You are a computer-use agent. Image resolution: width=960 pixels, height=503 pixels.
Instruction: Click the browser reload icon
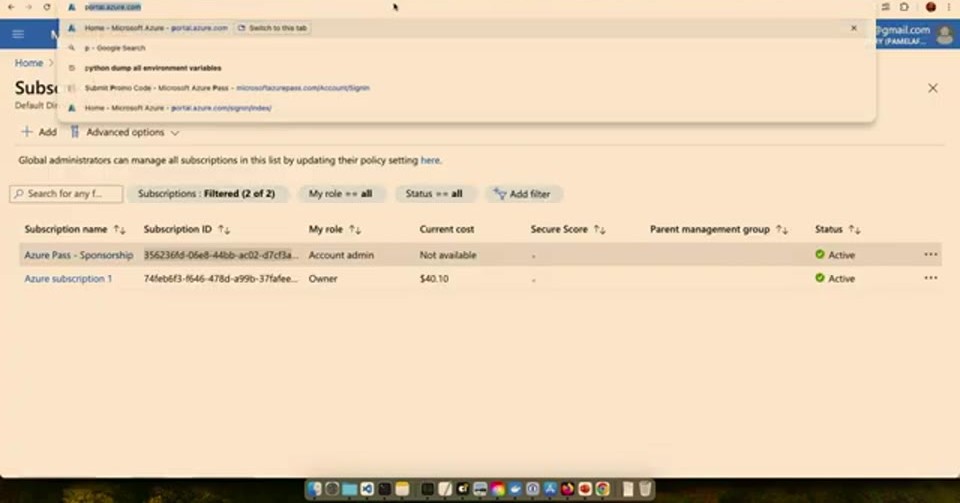point(47,7)
